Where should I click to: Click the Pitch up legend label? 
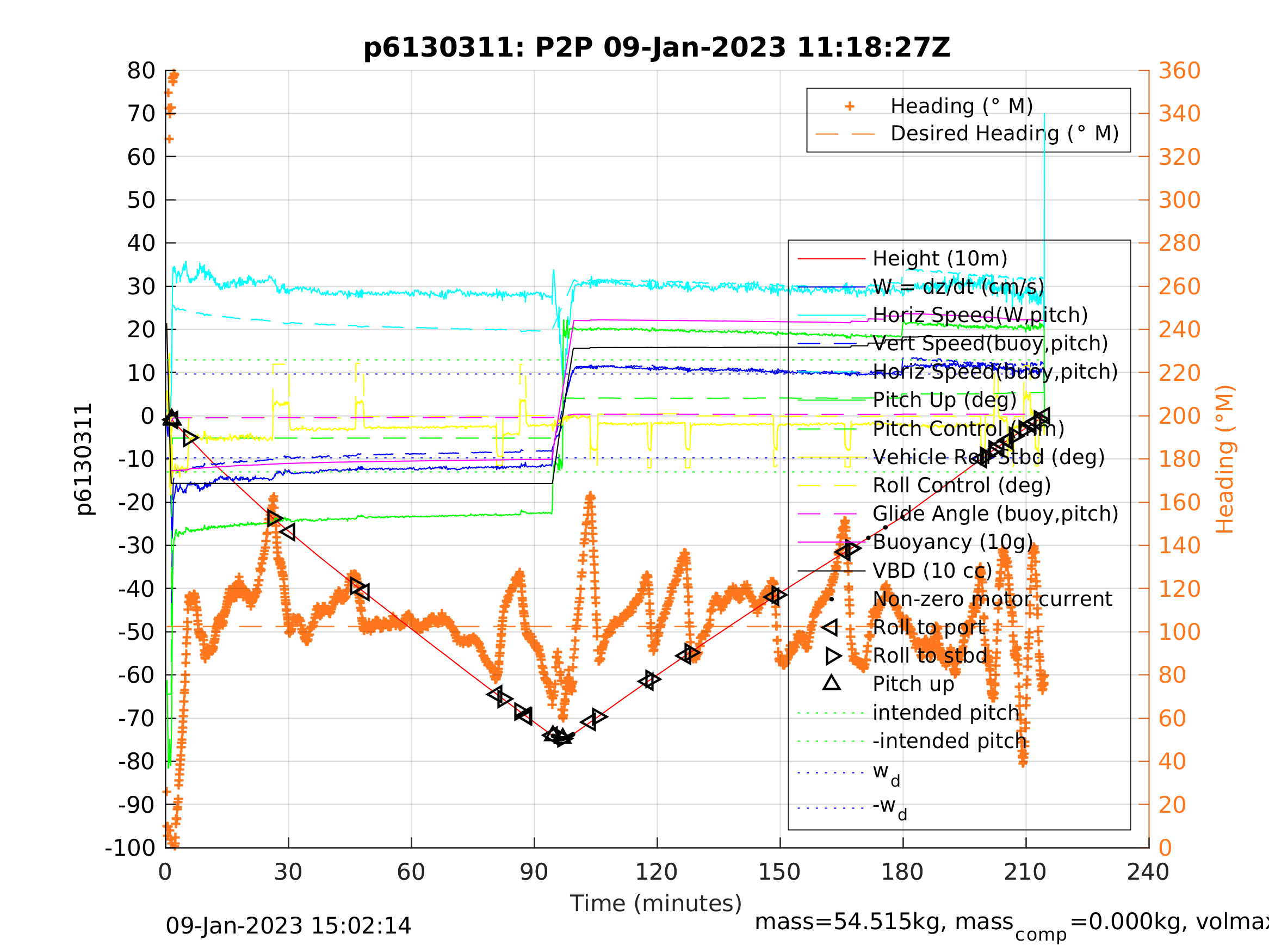point(913,684)
